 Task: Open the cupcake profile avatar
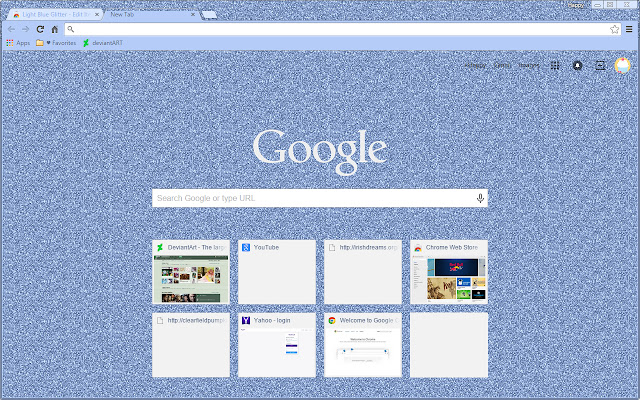point(622,65)
